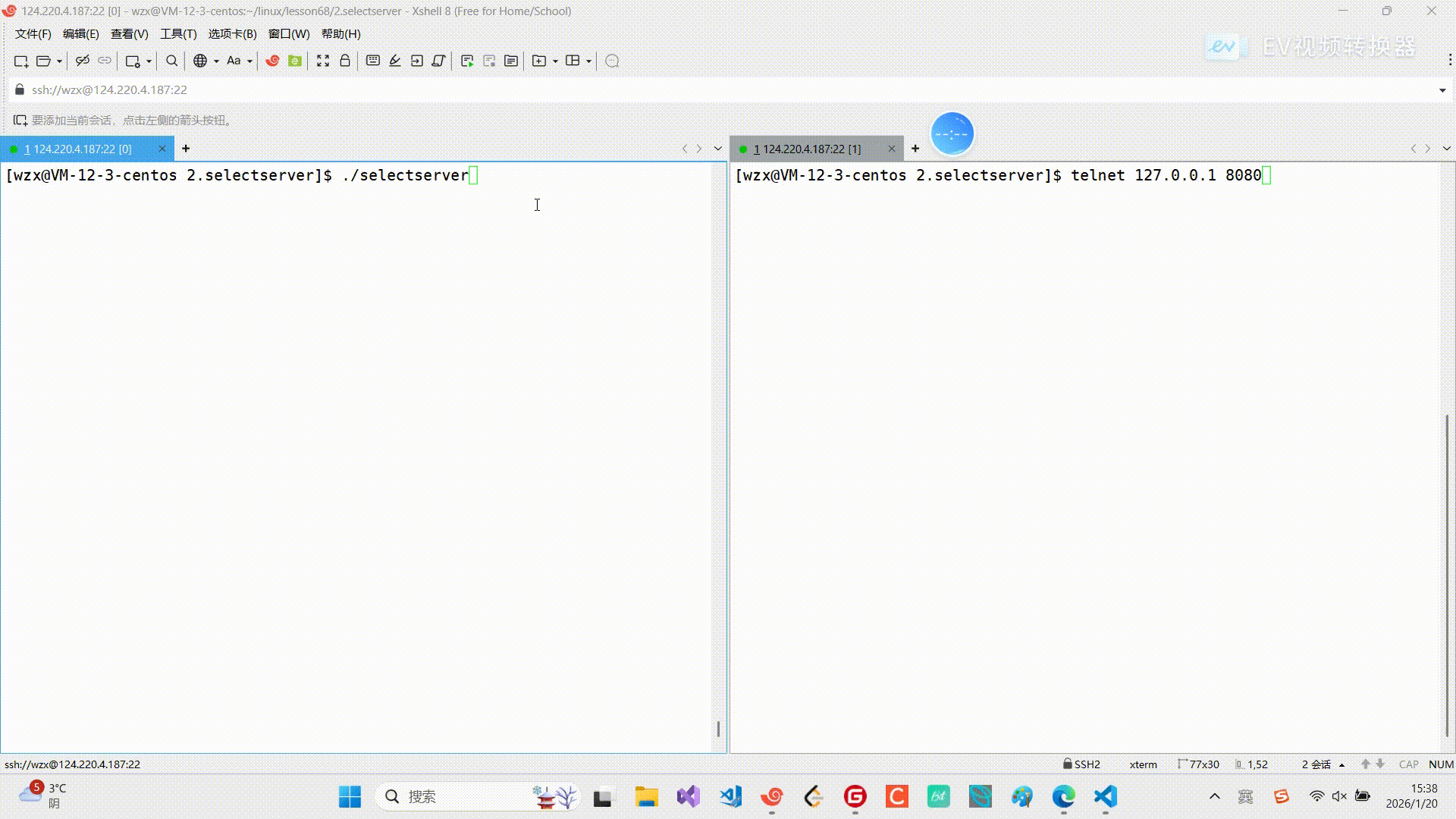Click the add current session icon
The height and width of the screenshot is (819, 1456).
tap(20, 121)
